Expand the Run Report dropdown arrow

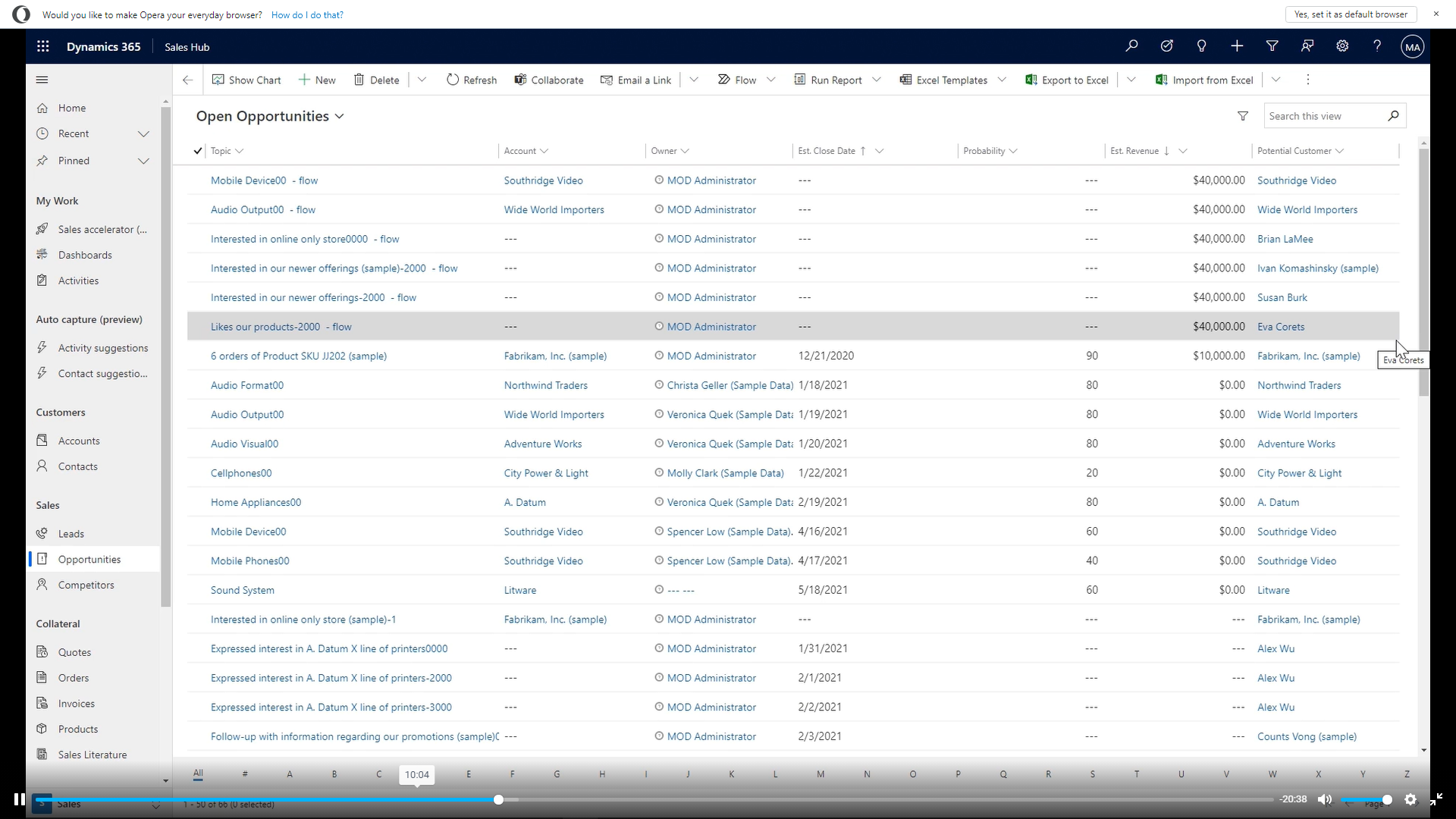(876, 80)
